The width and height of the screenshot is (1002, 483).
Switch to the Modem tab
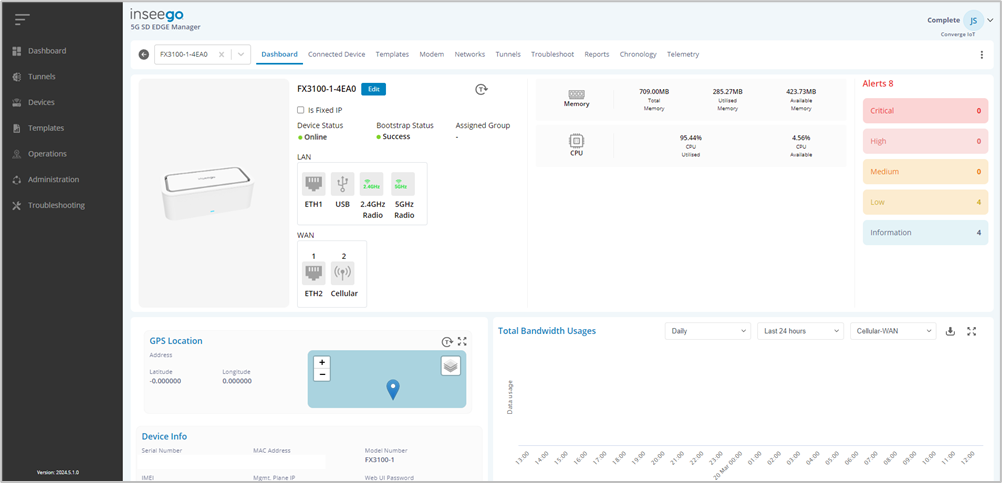click(431, 54)
